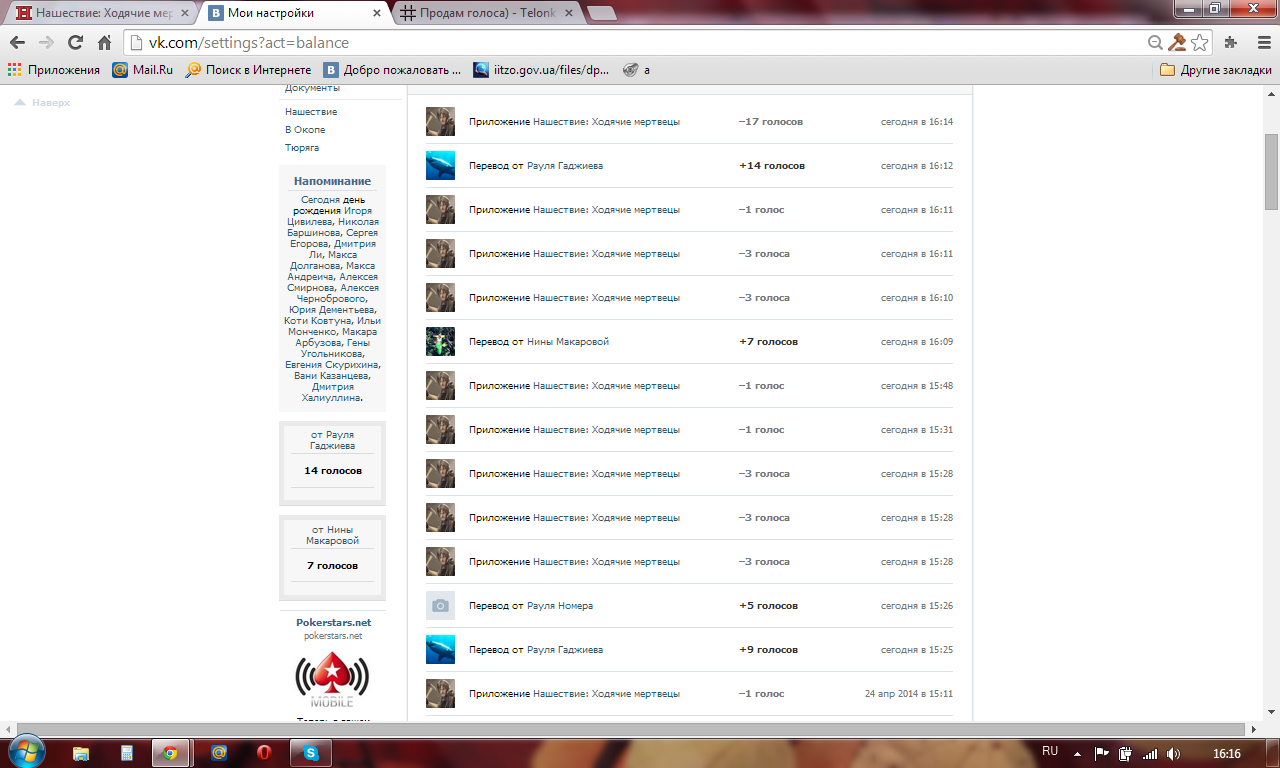Show hidden system tray icons arrow

click(x=1077, y=753)
